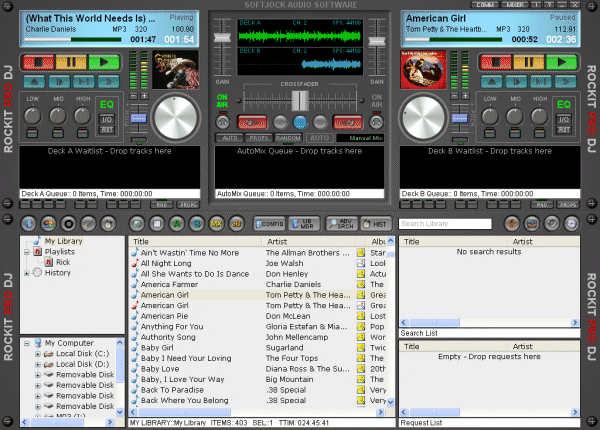The width and height of the screenshot is (600, 430).
Task: Play Deck A with the green play button
Action: 104,62
